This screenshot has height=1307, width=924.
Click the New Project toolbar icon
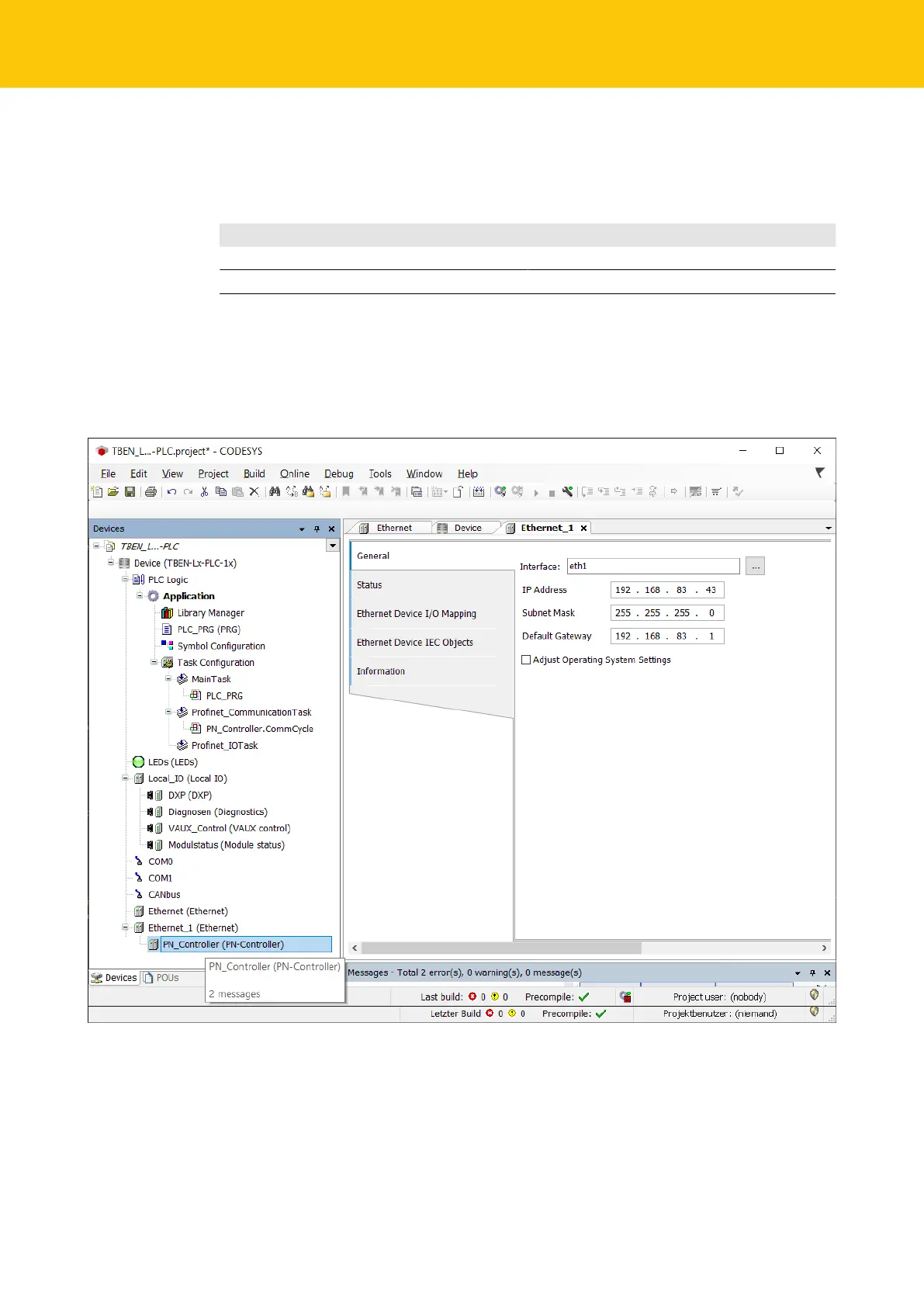click(96, 491)
